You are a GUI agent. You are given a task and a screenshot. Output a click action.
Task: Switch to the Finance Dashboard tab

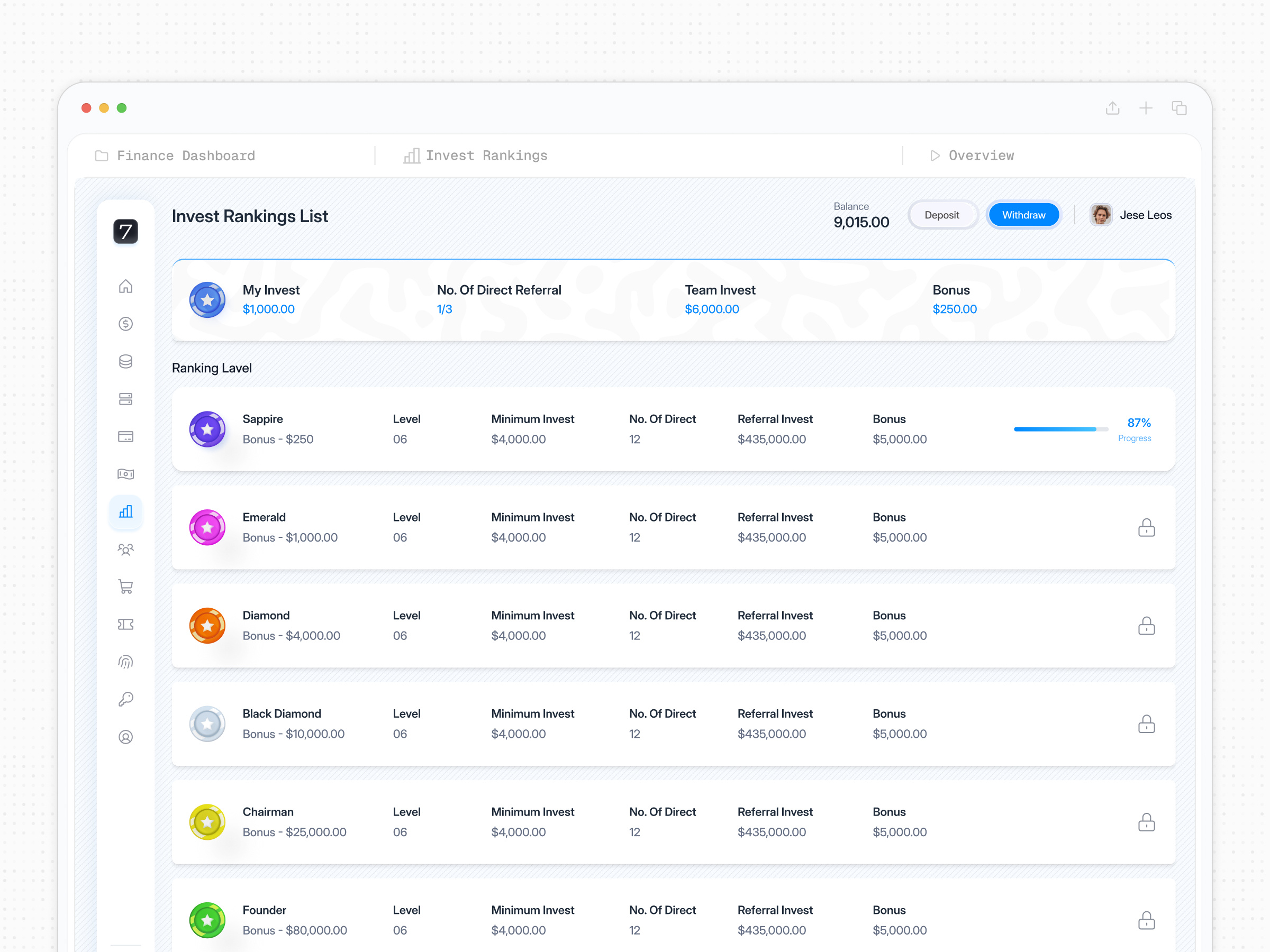[x=175, y=155]
